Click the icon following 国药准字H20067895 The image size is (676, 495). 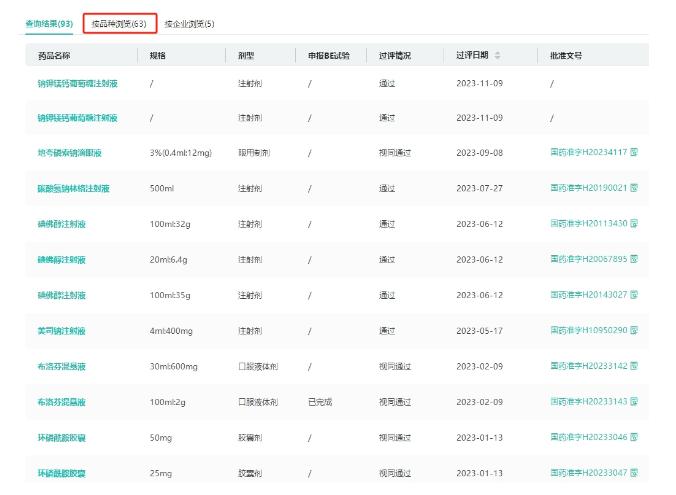[x=634, y=259]
